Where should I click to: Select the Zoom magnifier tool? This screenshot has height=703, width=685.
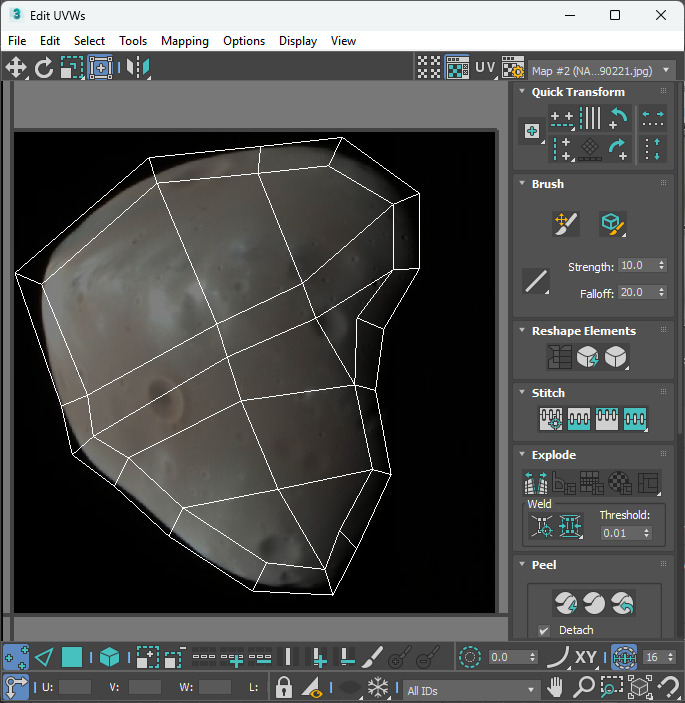[x=584, y=687]
